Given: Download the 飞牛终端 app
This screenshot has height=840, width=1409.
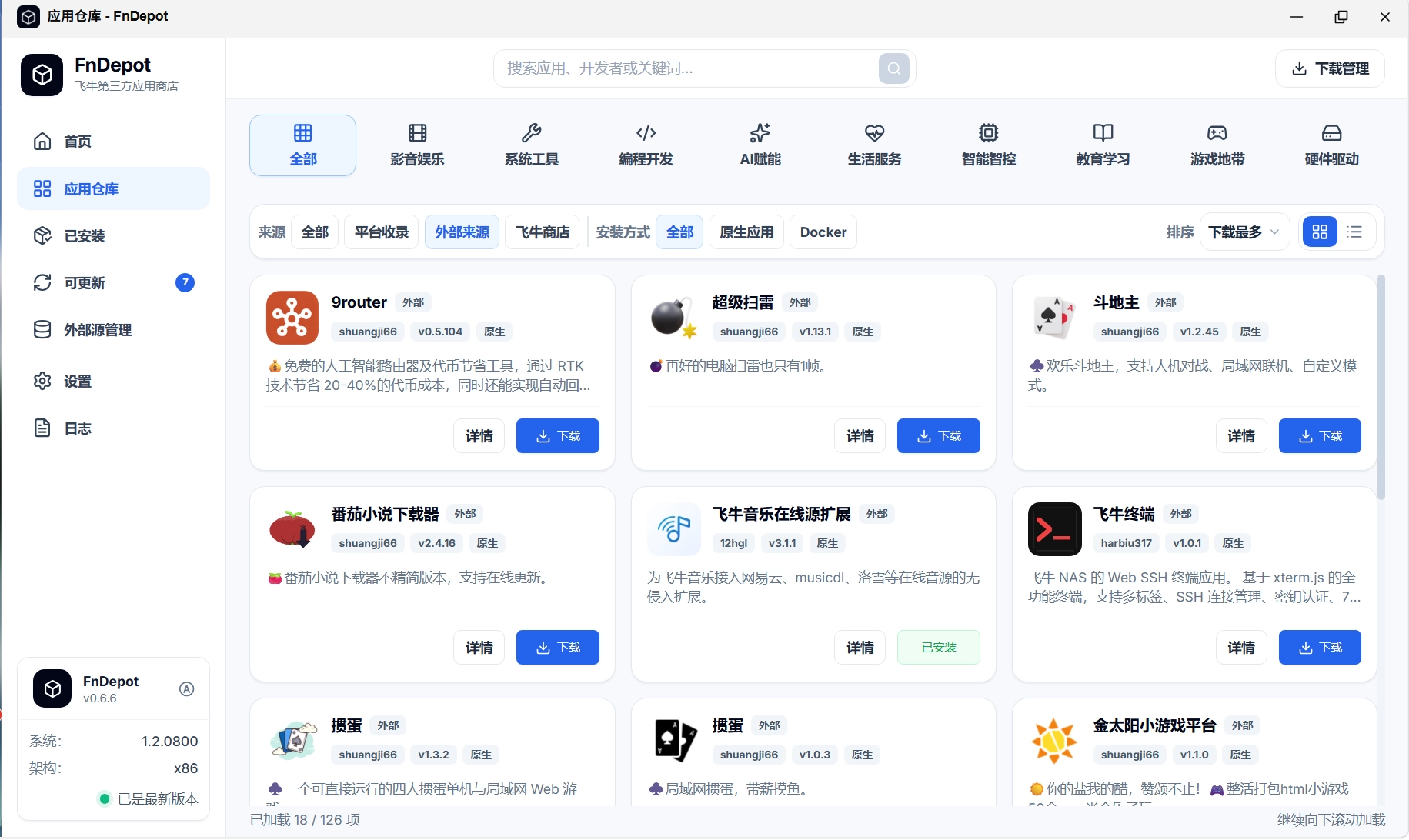Looking at the screenshot, I should tap(1320, 647).
